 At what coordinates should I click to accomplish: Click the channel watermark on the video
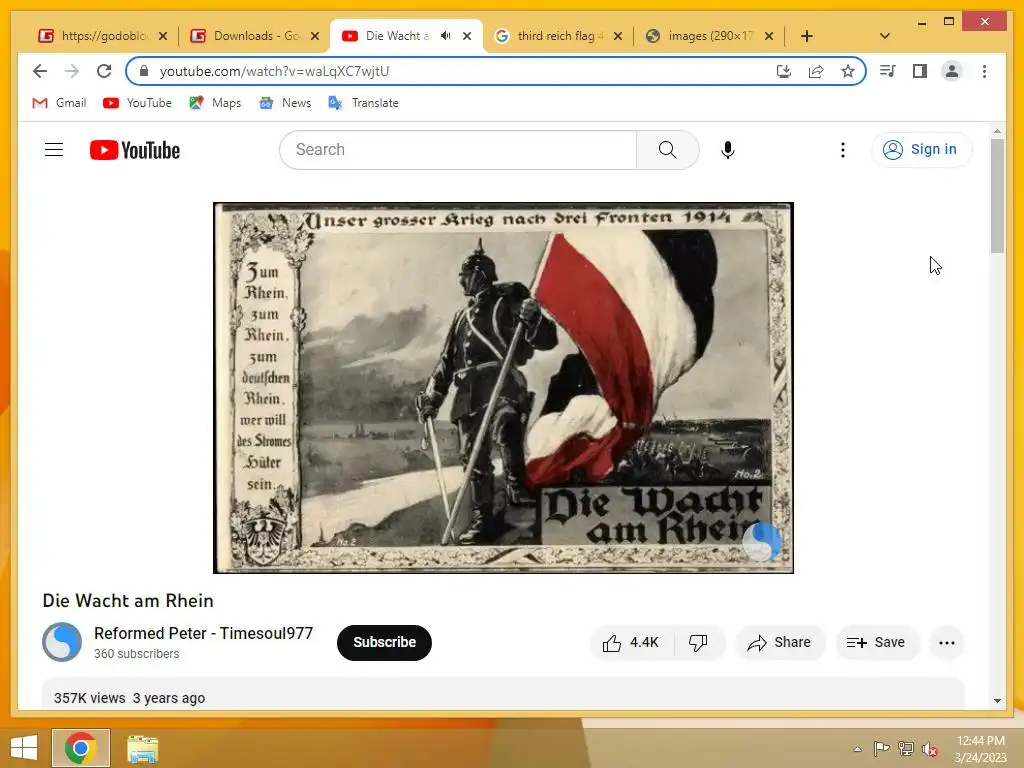761,541
